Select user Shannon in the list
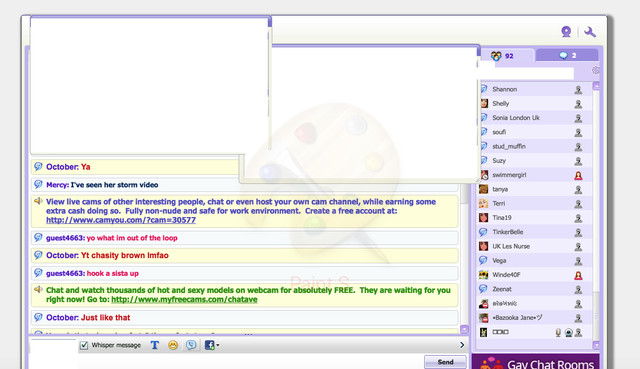The width and height of the screenshot is (640, 369). 535,89
